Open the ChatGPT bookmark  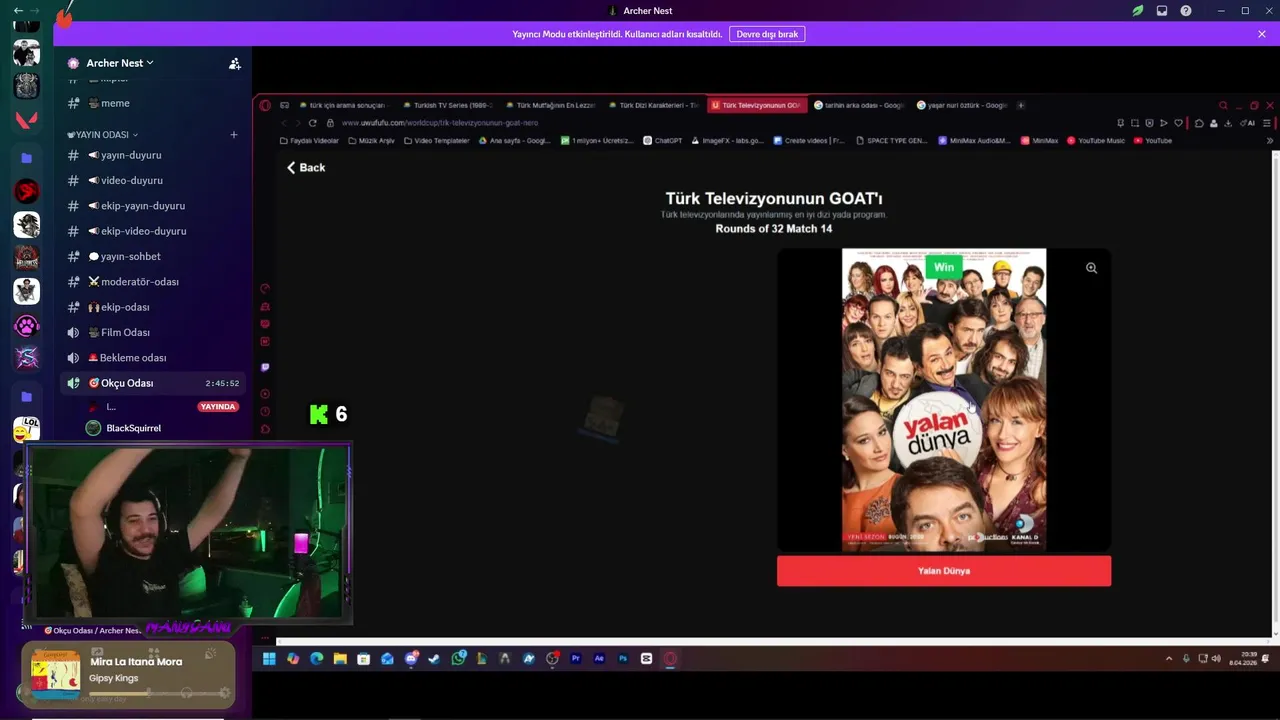(663, 141)
